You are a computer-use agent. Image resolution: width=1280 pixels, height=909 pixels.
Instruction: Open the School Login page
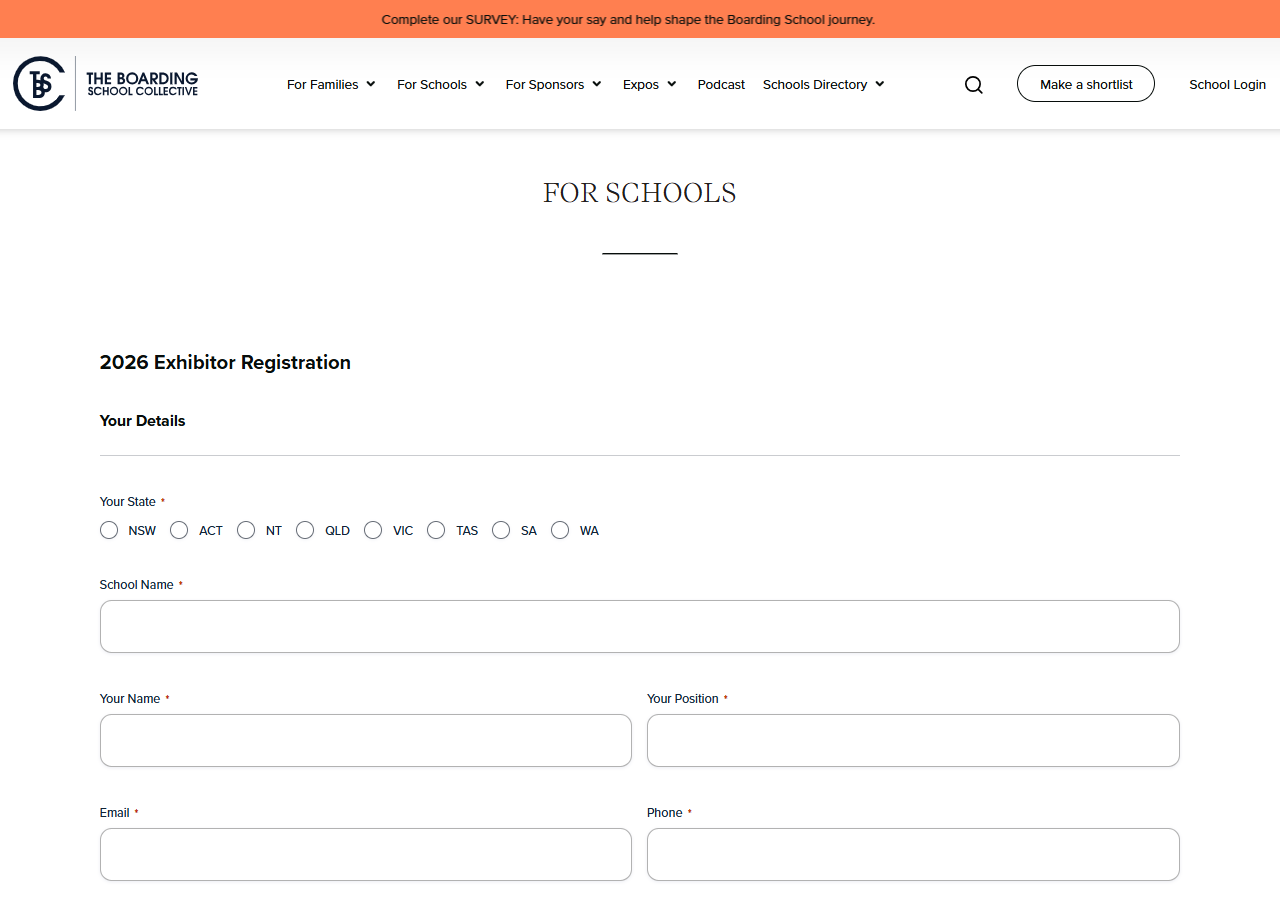pos(1227,84)
